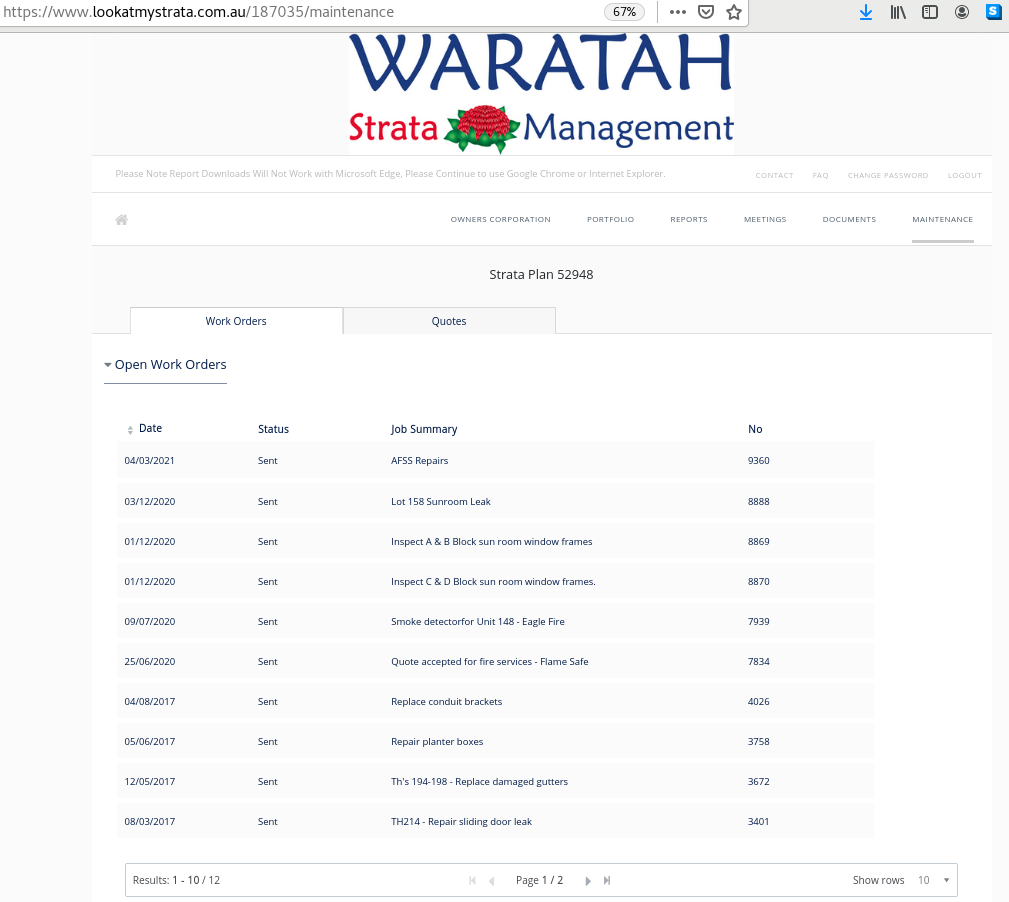This screenshot has height=902, width=1009.
Task: Click the Page 1 / 2 indicator
Action: (x=539, y=880)
